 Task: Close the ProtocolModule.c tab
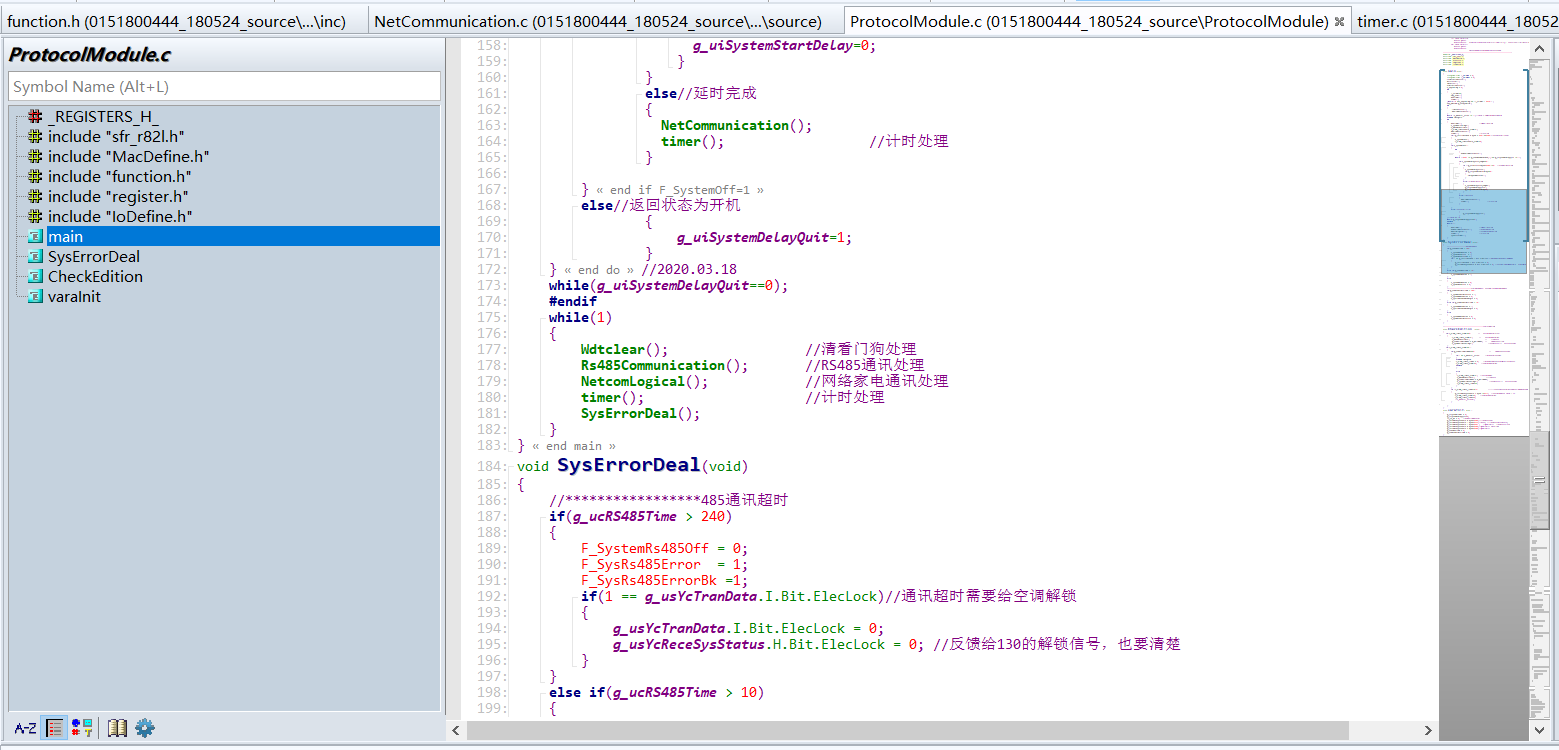pos(1340,22)
